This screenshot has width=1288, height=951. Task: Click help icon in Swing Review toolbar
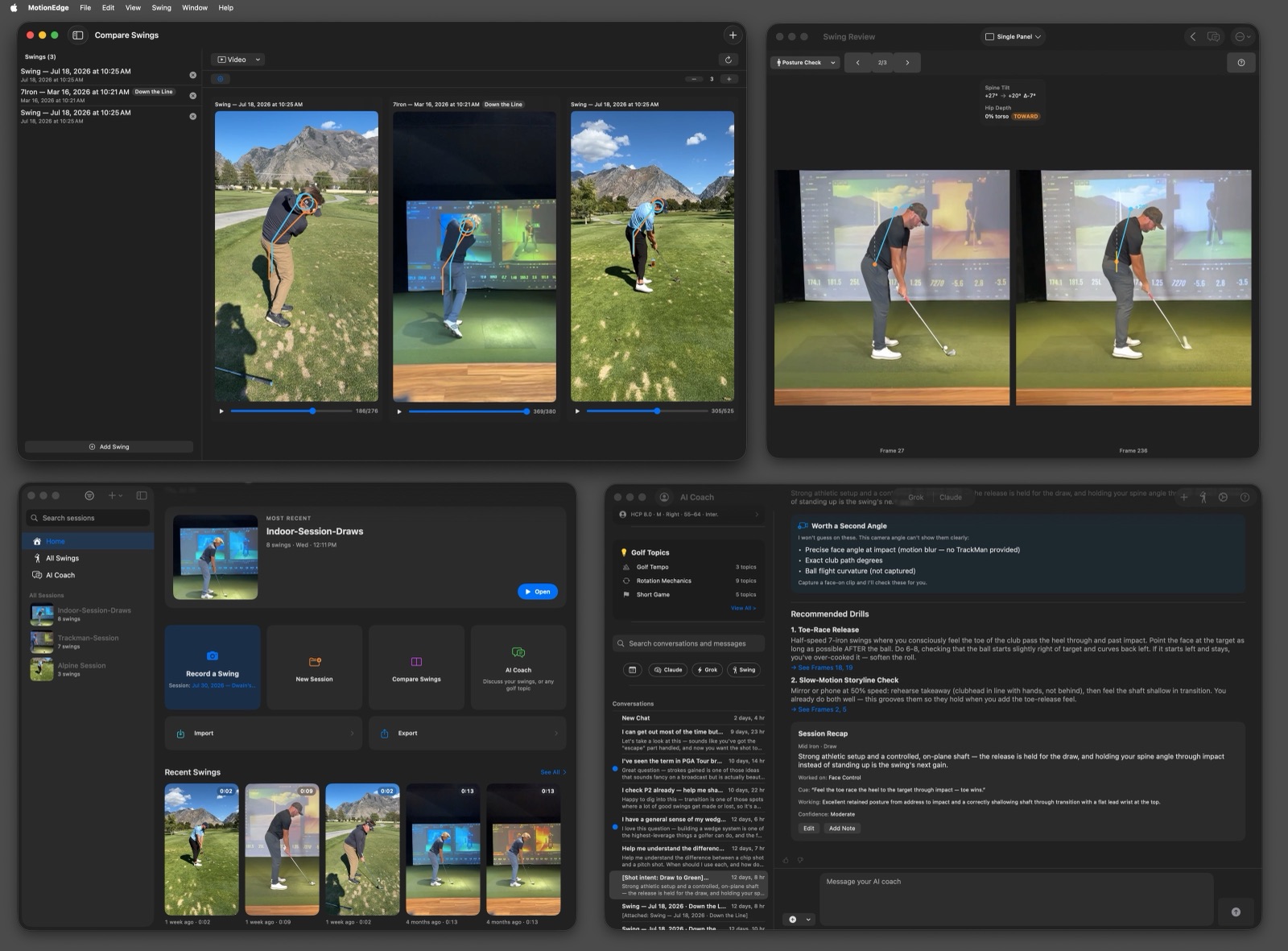tap(1241, 63)
